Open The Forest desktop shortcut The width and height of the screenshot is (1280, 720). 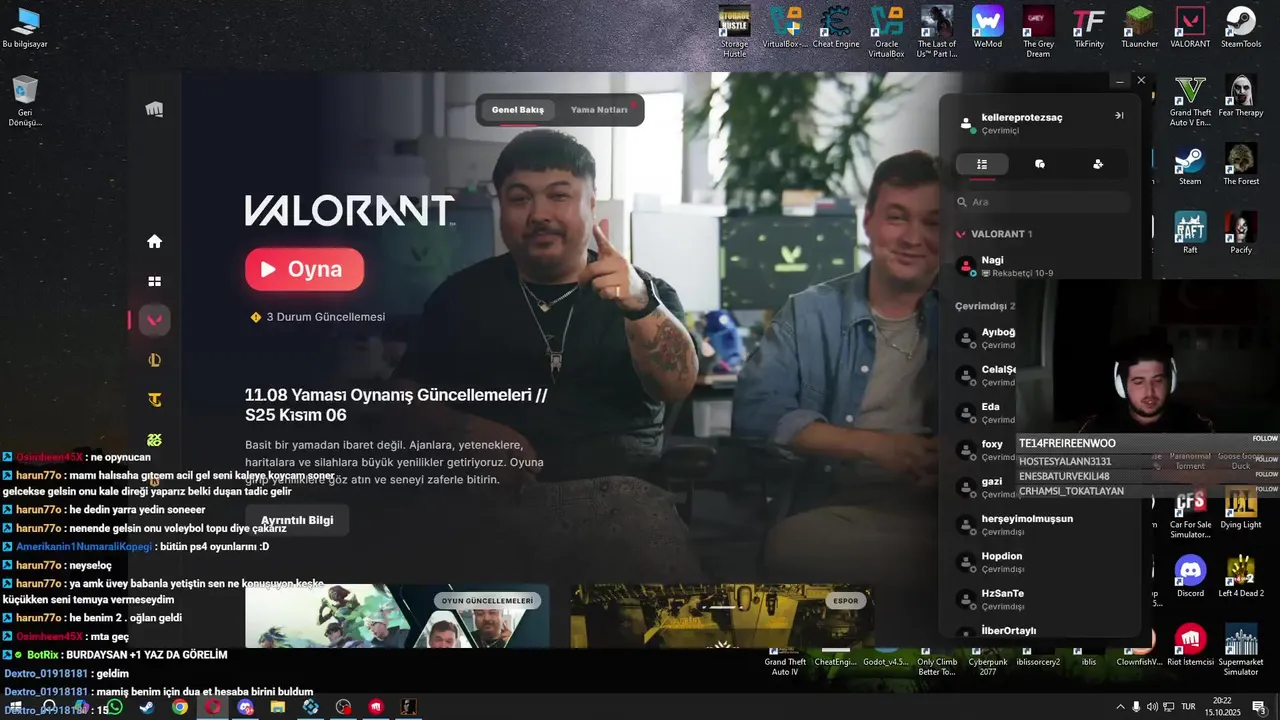(x=1241, y=164)
